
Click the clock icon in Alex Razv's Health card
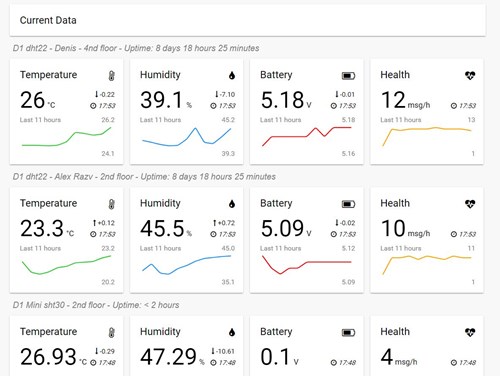pyautogui.click(x=454, y=234)
